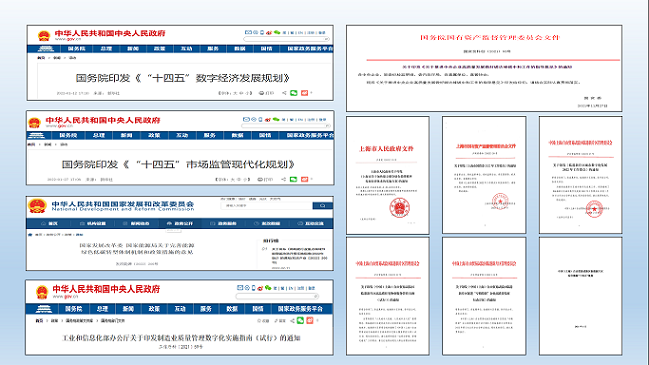Click the headline 工业和信息化部办公厅关于印发制造业质量管理数字化实施指南

coord(181,338)
